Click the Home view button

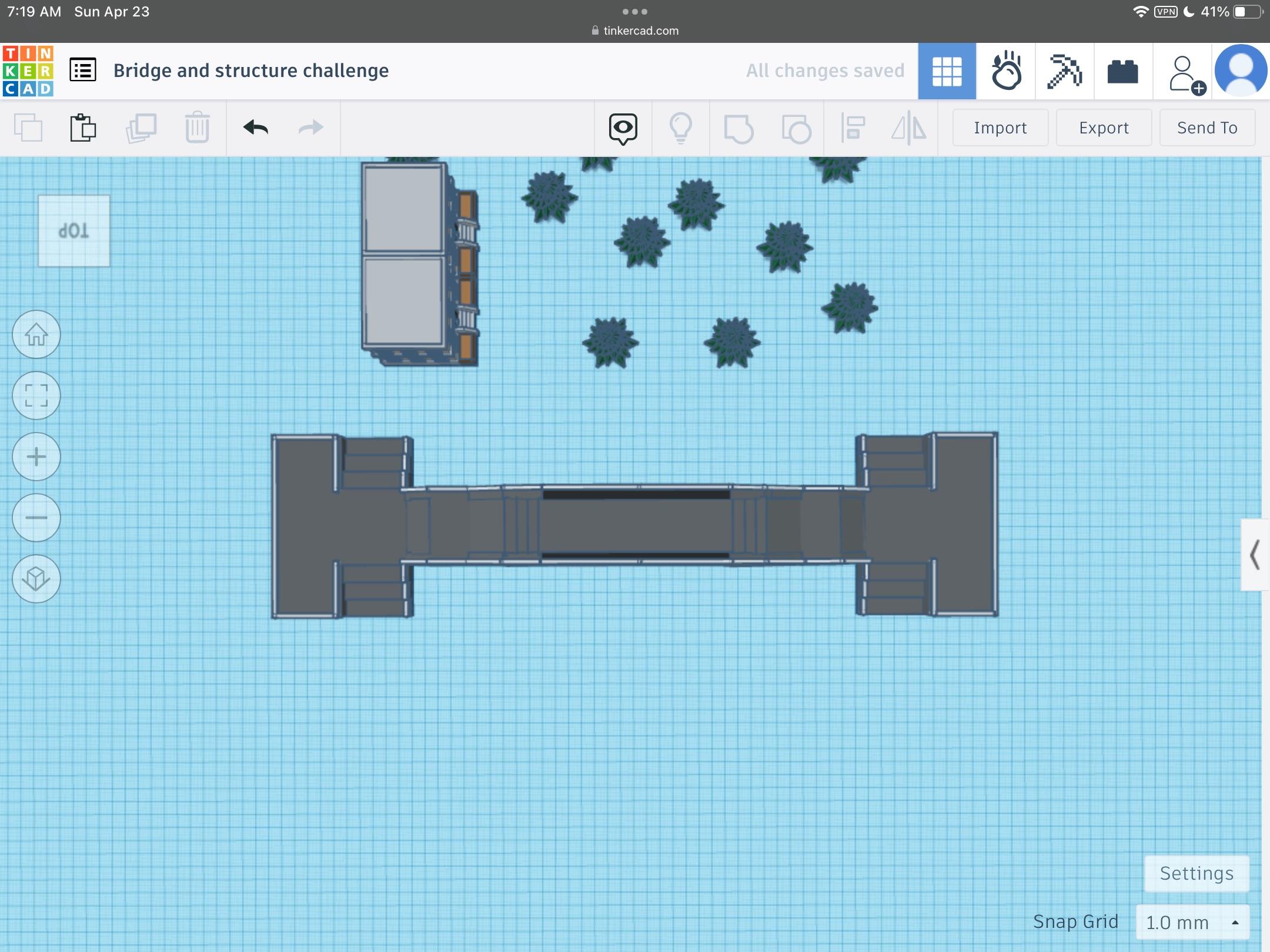36,334
